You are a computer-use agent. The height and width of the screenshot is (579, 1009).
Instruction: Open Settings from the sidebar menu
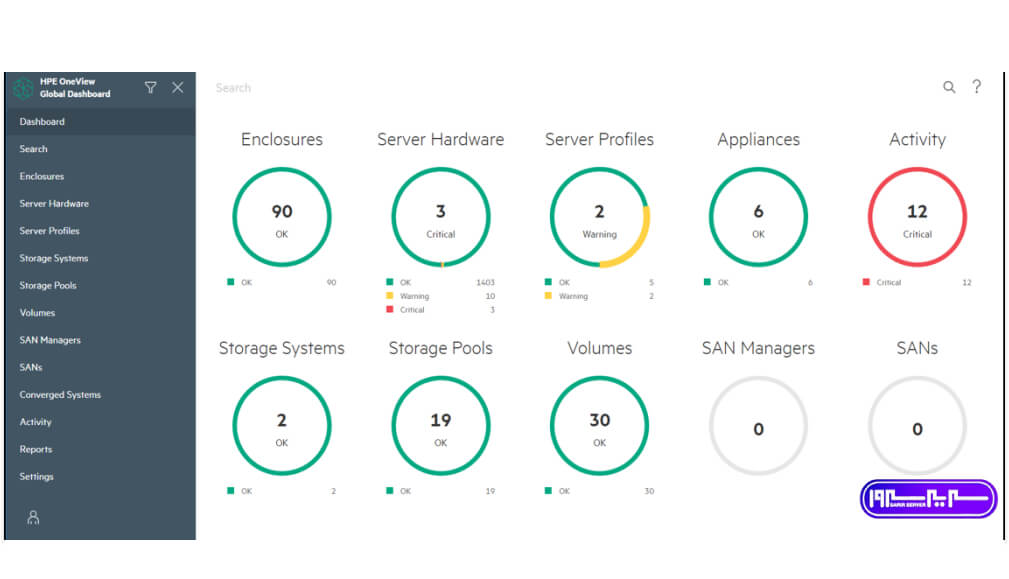point(37,477)
